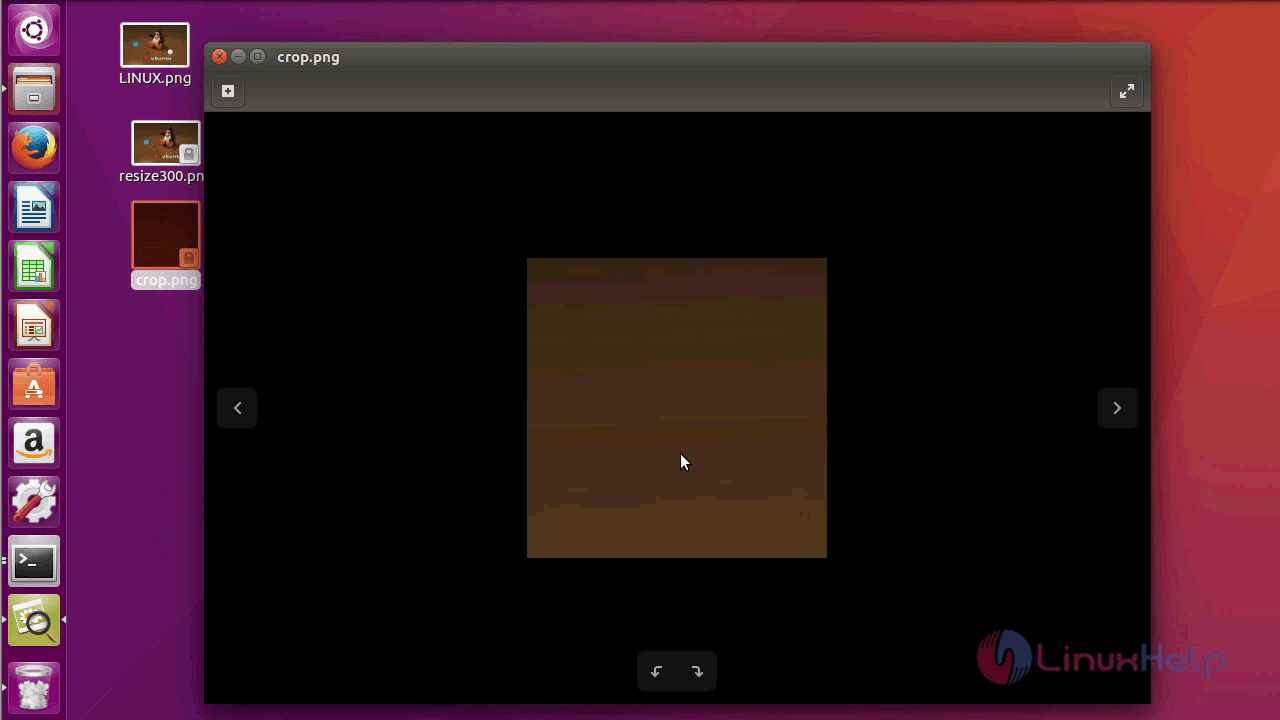Click crop.png window title text
Viewport: 1280px width, 720px height.
pos(308,57)
